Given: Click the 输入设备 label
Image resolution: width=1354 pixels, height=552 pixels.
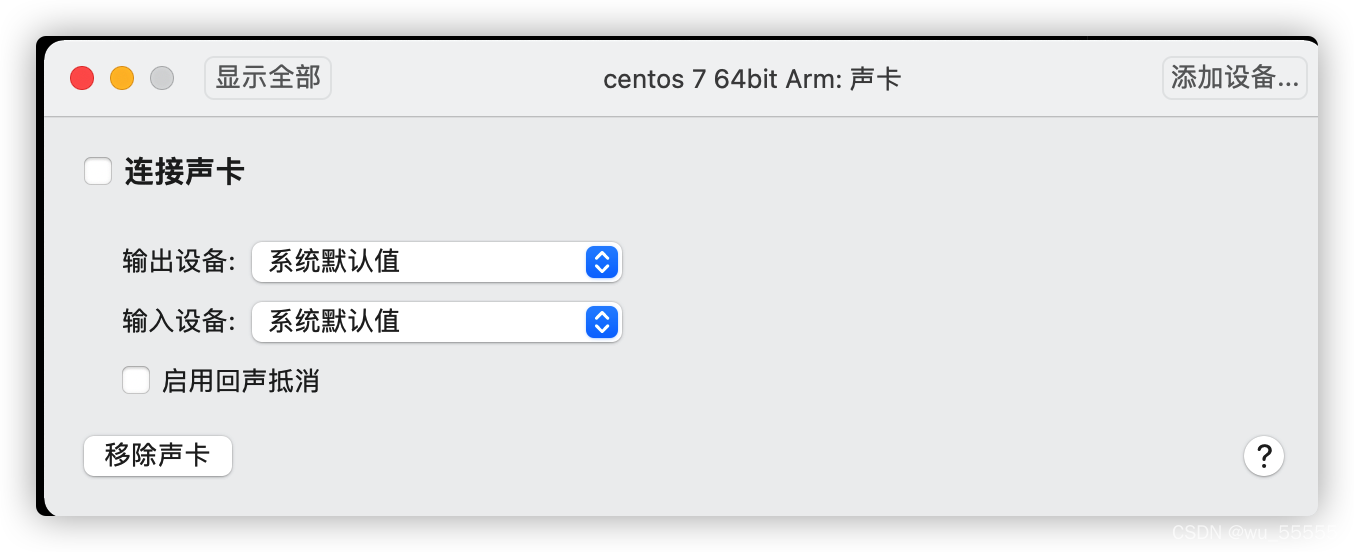Looking at the screenshot, I should (x=179, y=321).
